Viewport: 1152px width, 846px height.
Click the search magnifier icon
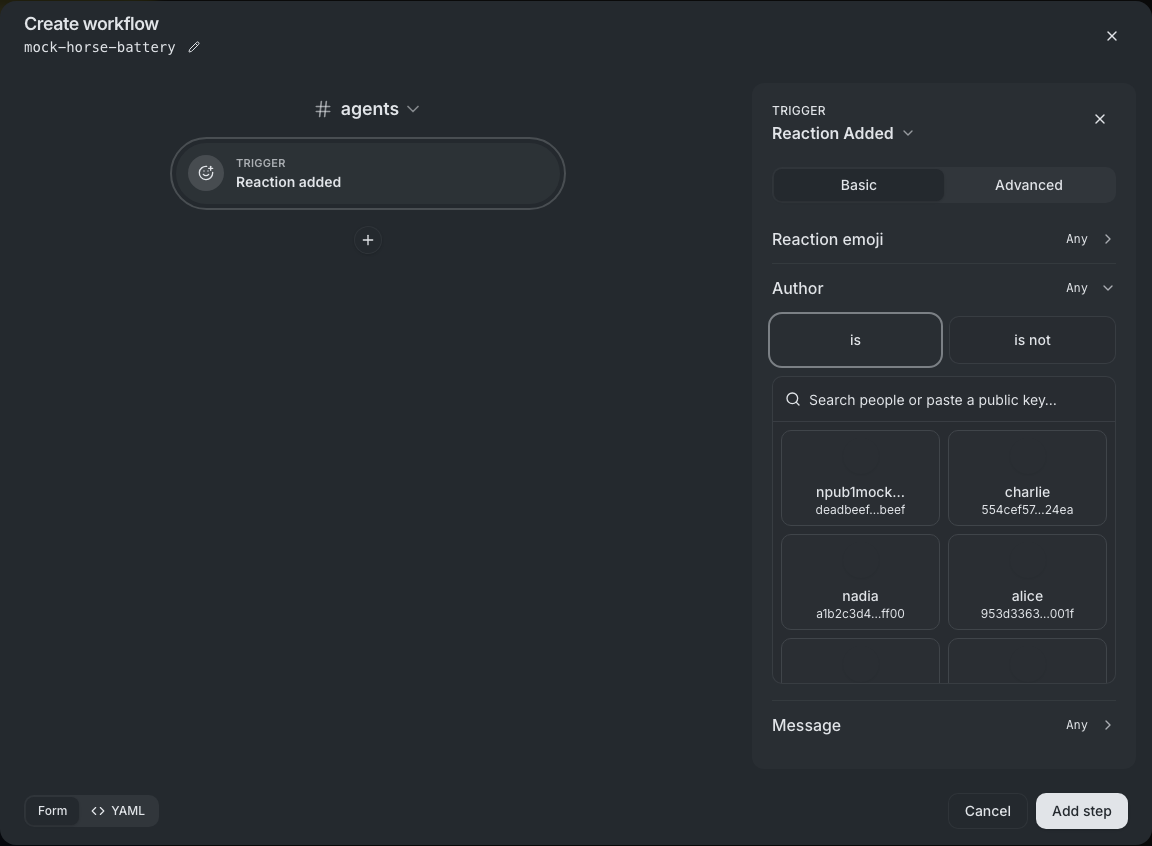coord(793,400)
